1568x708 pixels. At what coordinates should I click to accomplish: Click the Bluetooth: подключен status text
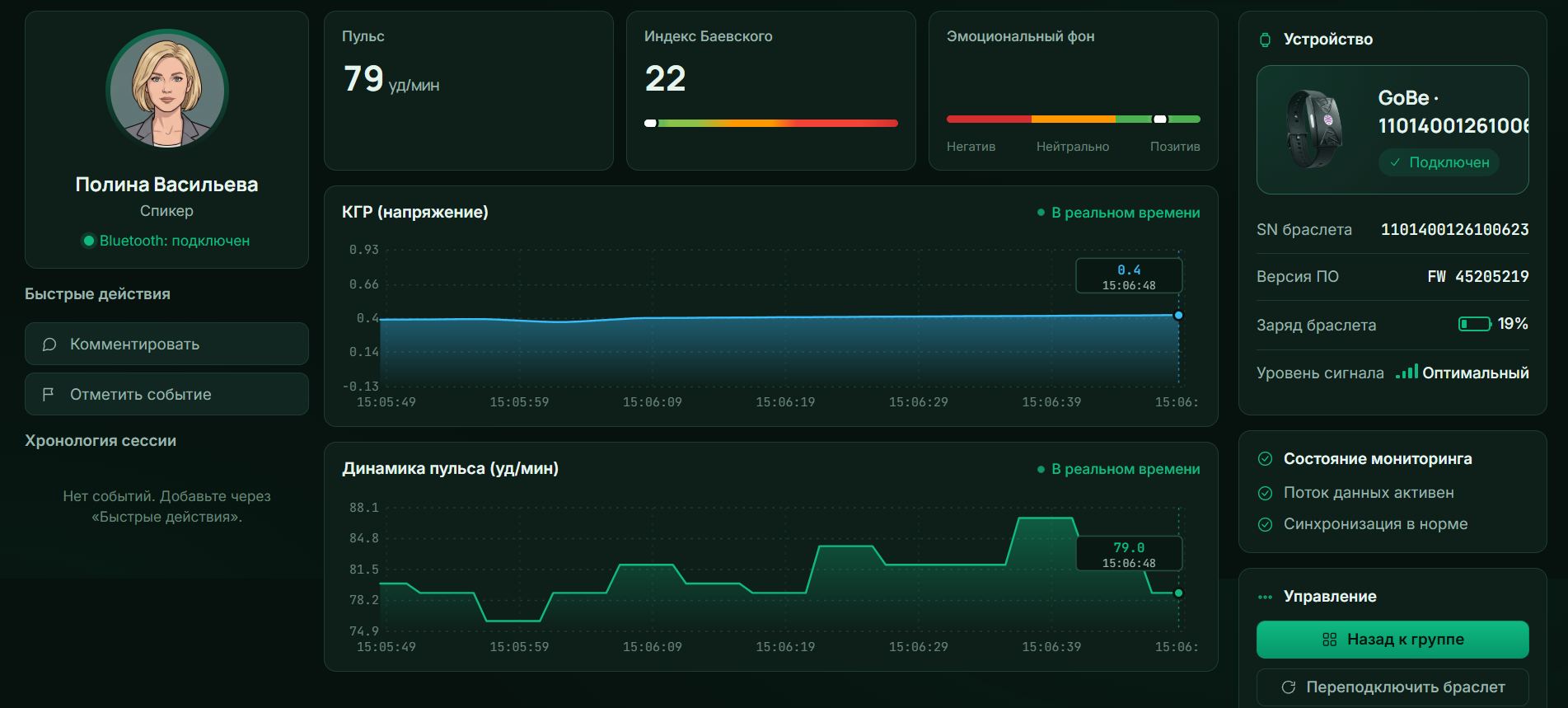pyautogui.click(x=175, y=241)
